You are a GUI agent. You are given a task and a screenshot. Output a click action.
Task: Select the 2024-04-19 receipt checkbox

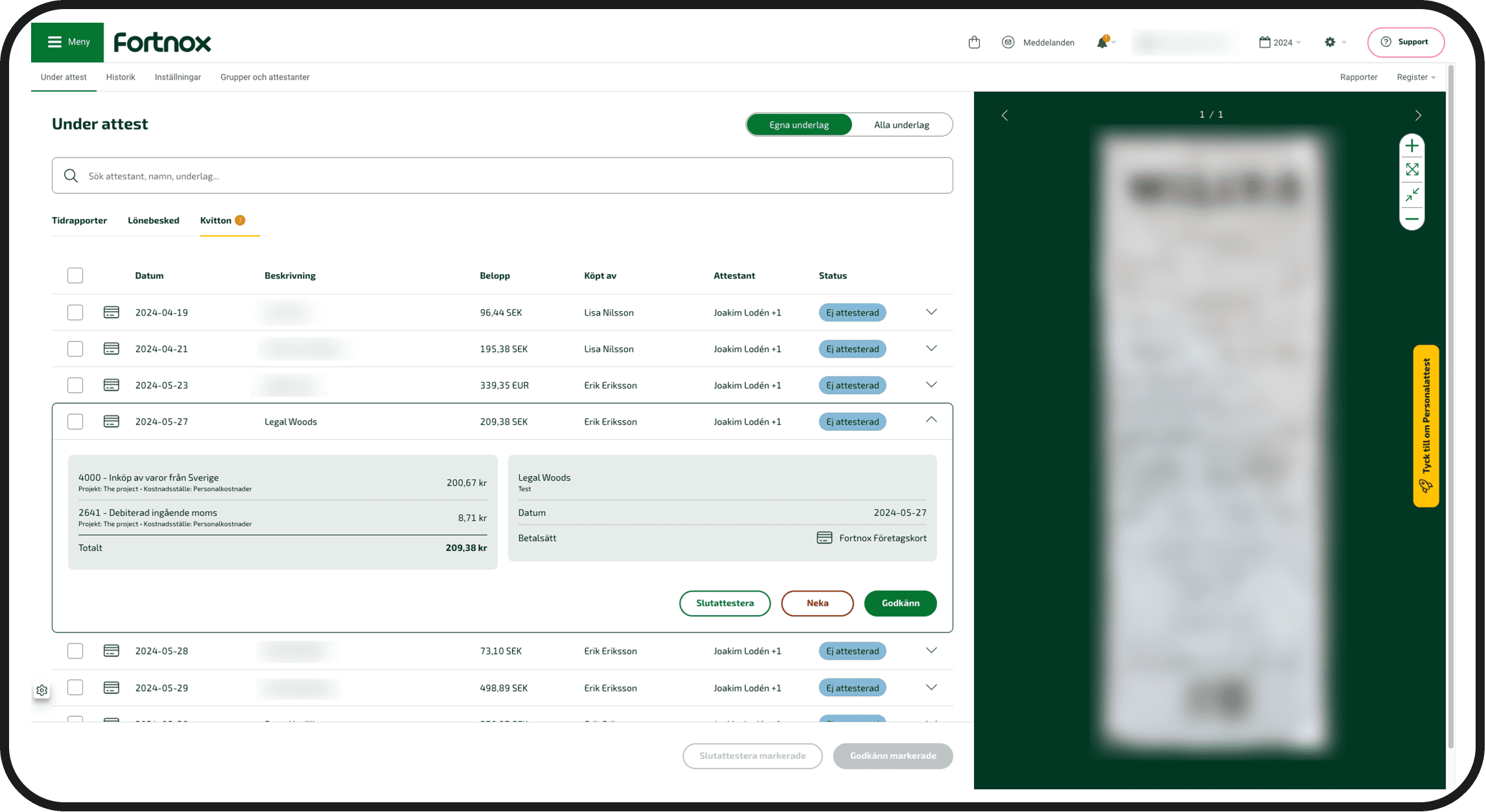[75, 312]
